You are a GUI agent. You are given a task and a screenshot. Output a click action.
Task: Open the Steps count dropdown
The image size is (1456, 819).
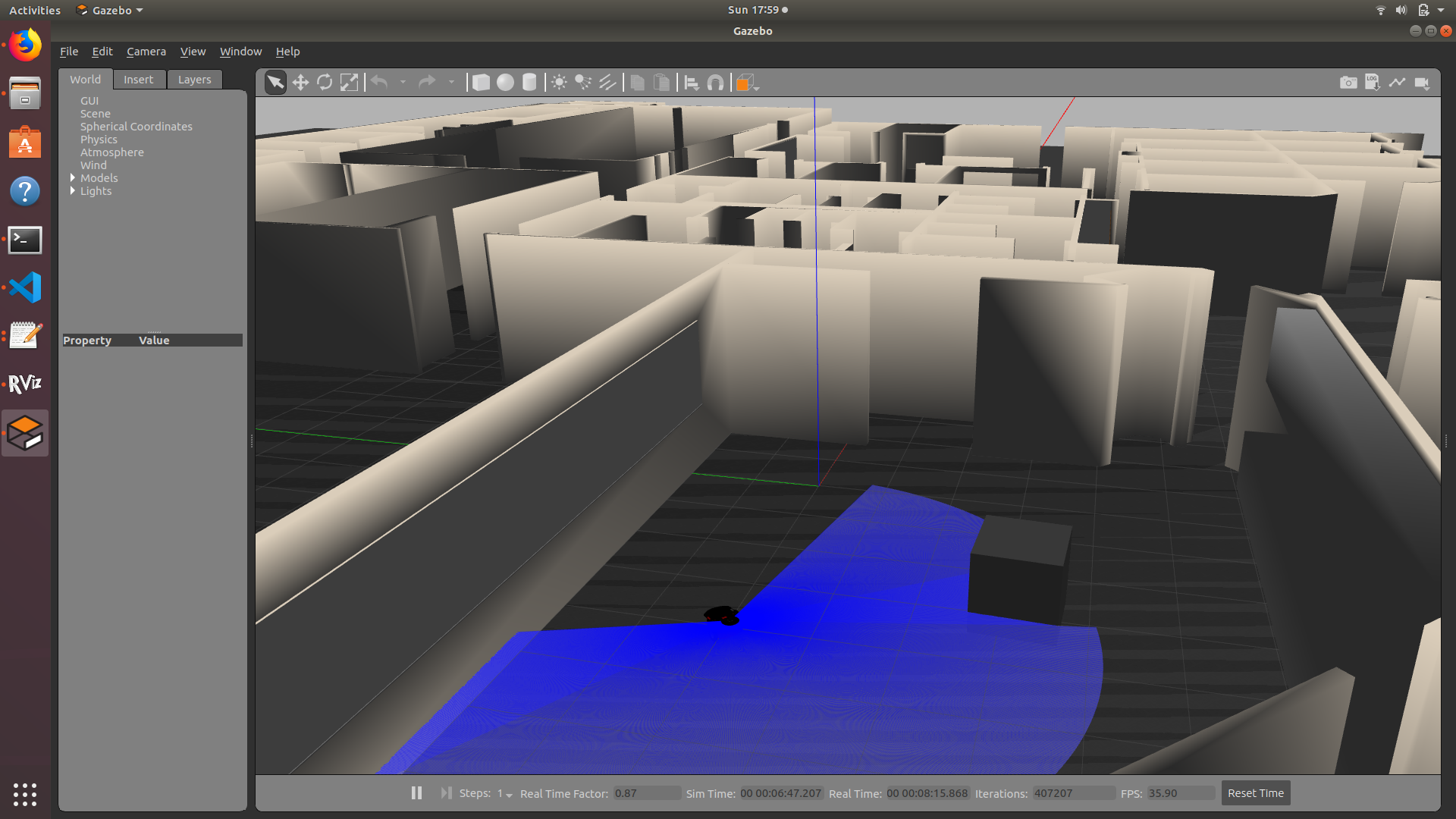pos(505,794)
